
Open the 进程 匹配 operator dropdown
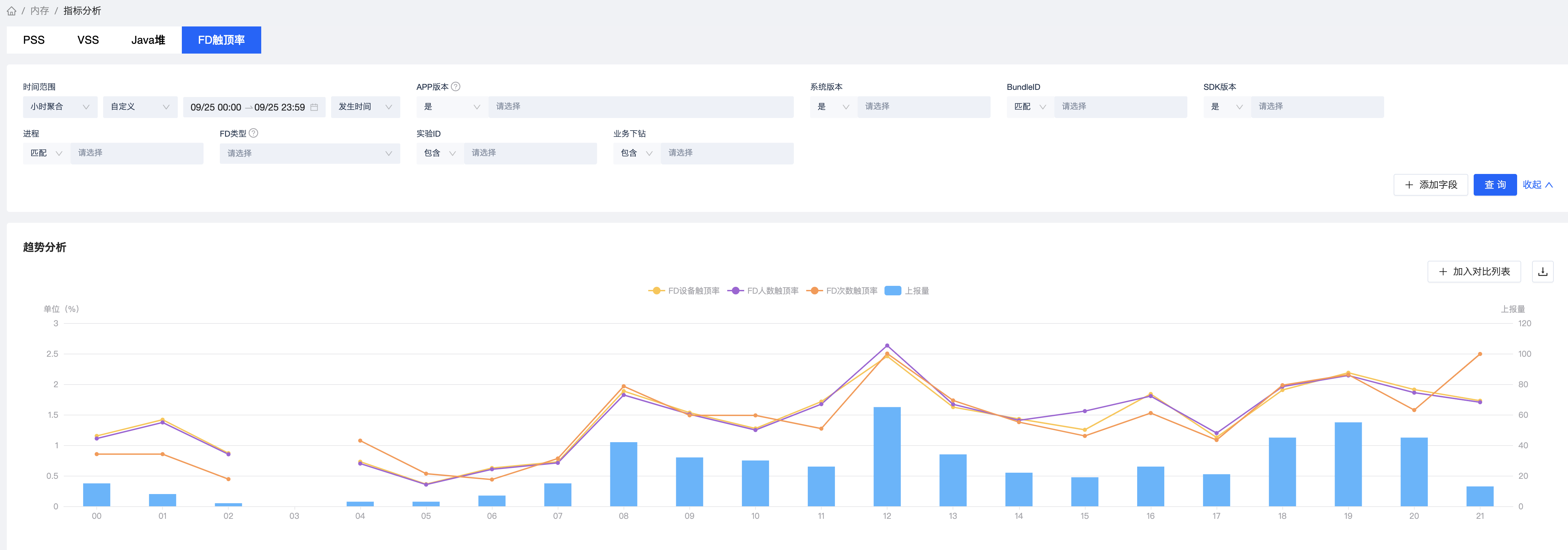pyautogui.click(x=46, y=153)
